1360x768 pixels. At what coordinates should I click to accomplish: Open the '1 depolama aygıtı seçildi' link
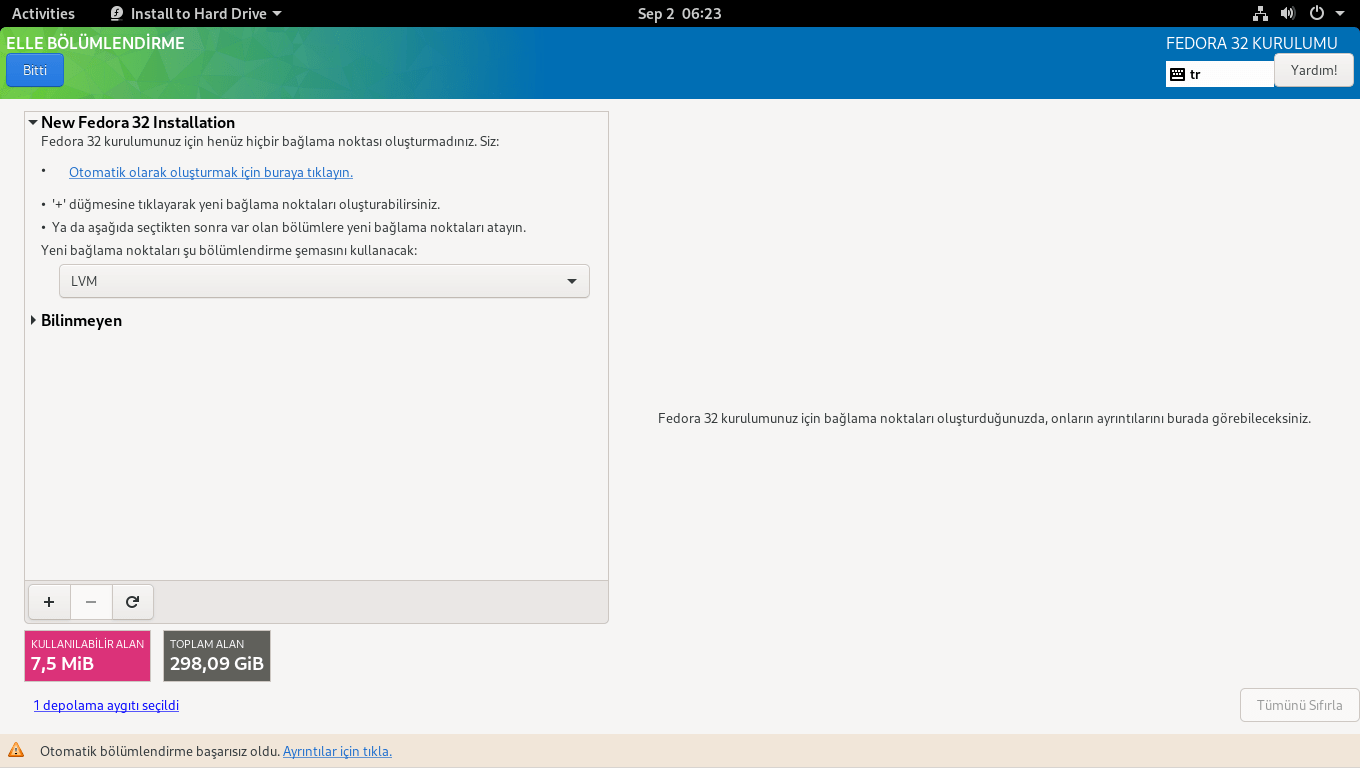[x=106, y=705]
